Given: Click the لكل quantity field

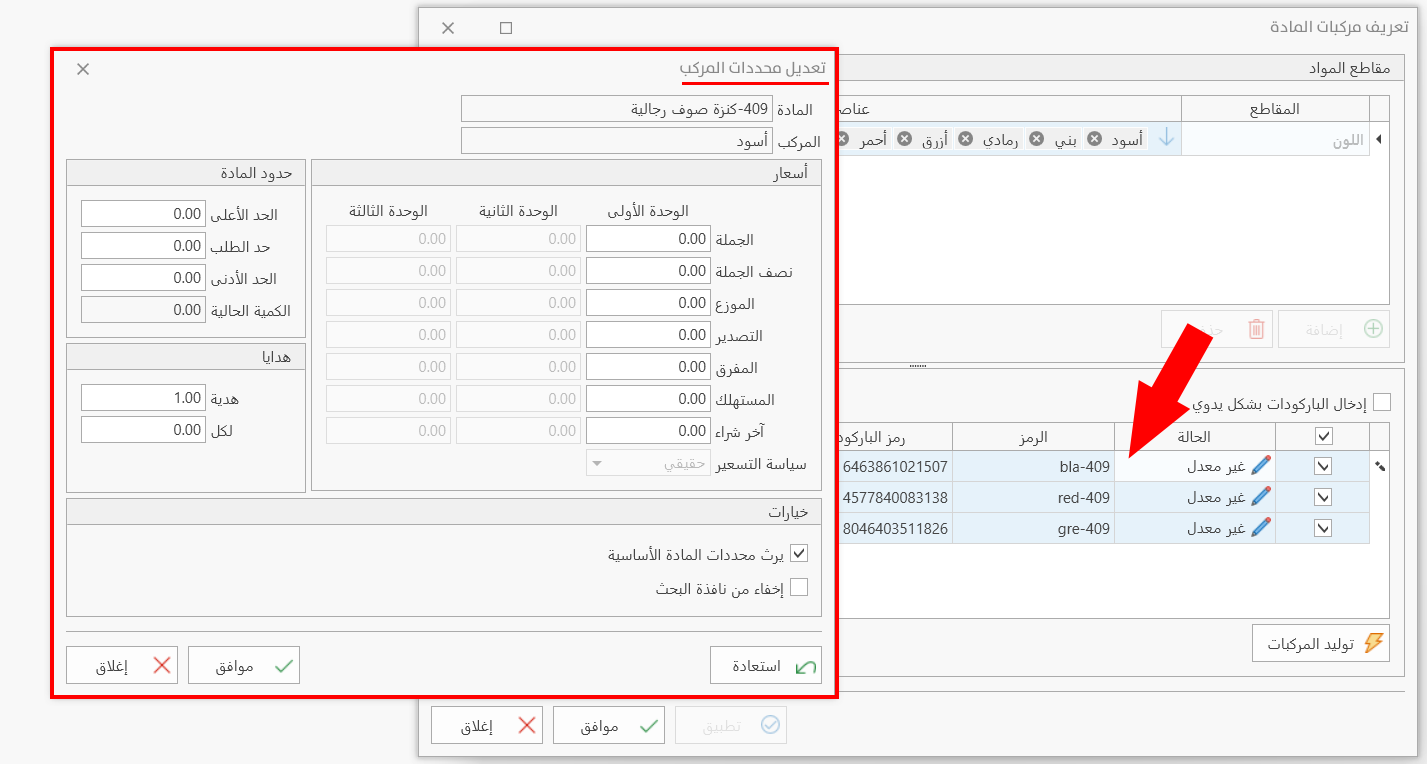Looking at the screenshot, I should pos(143,430).
